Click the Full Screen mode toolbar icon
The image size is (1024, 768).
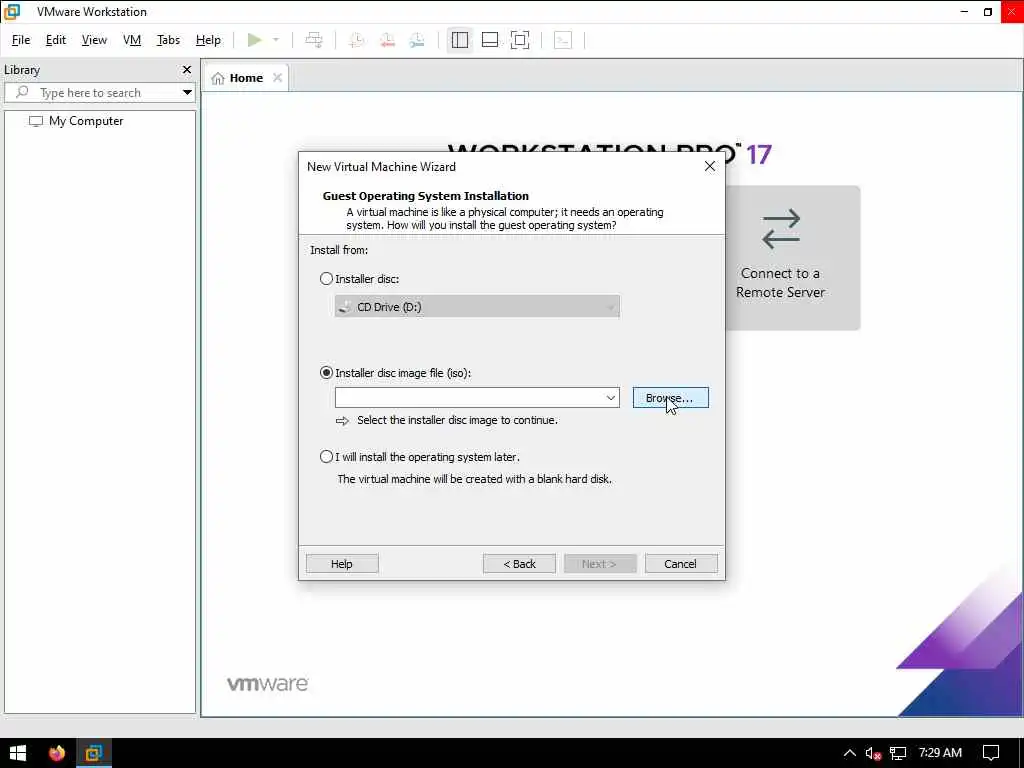click(520, 40)
